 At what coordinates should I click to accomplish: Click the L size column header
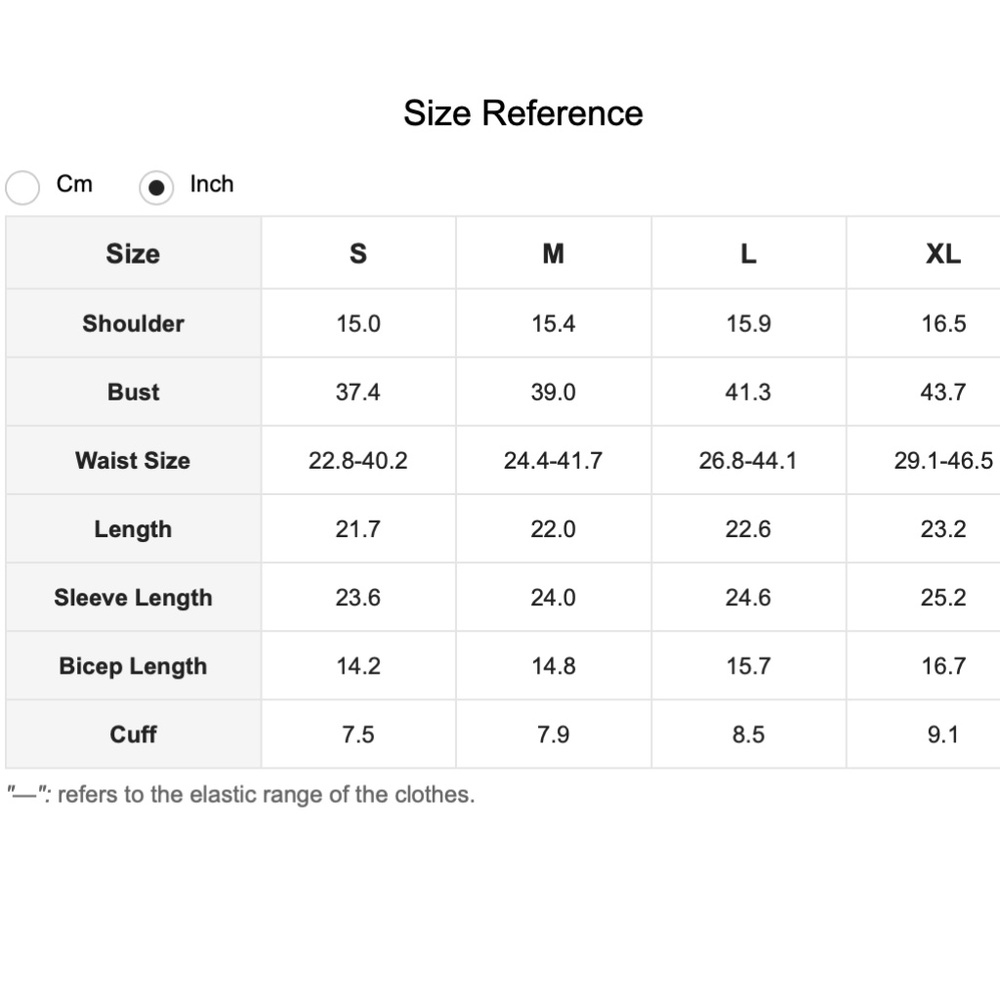[749, 254]
